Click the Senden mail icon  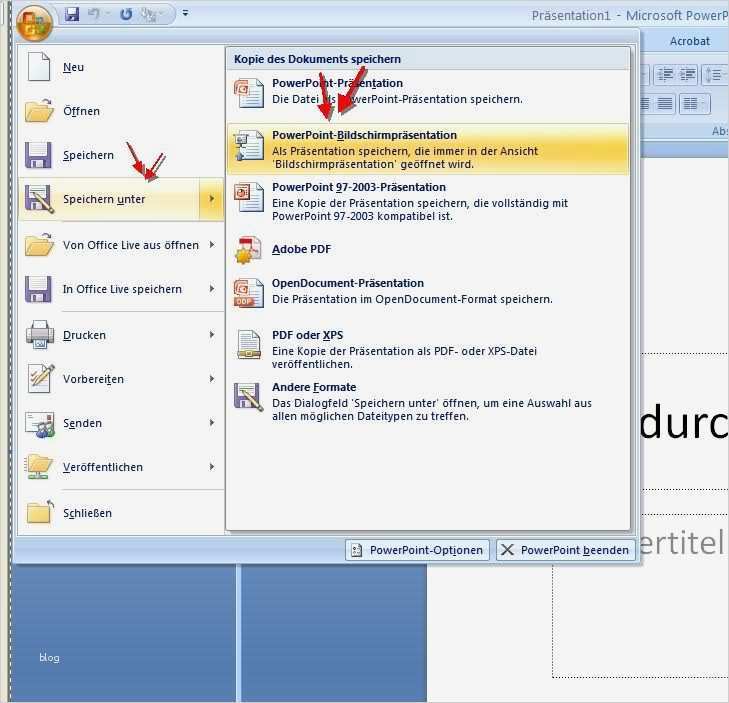[x=40, y=424]
